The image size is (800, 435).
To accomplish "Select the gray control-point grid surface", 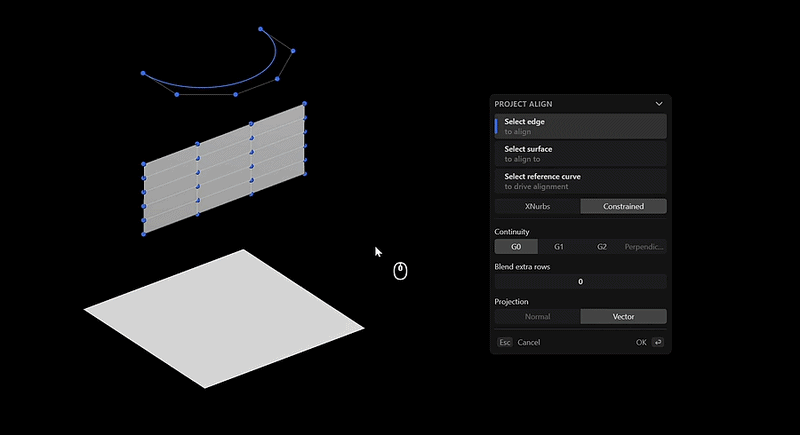I will click(224, 168).
